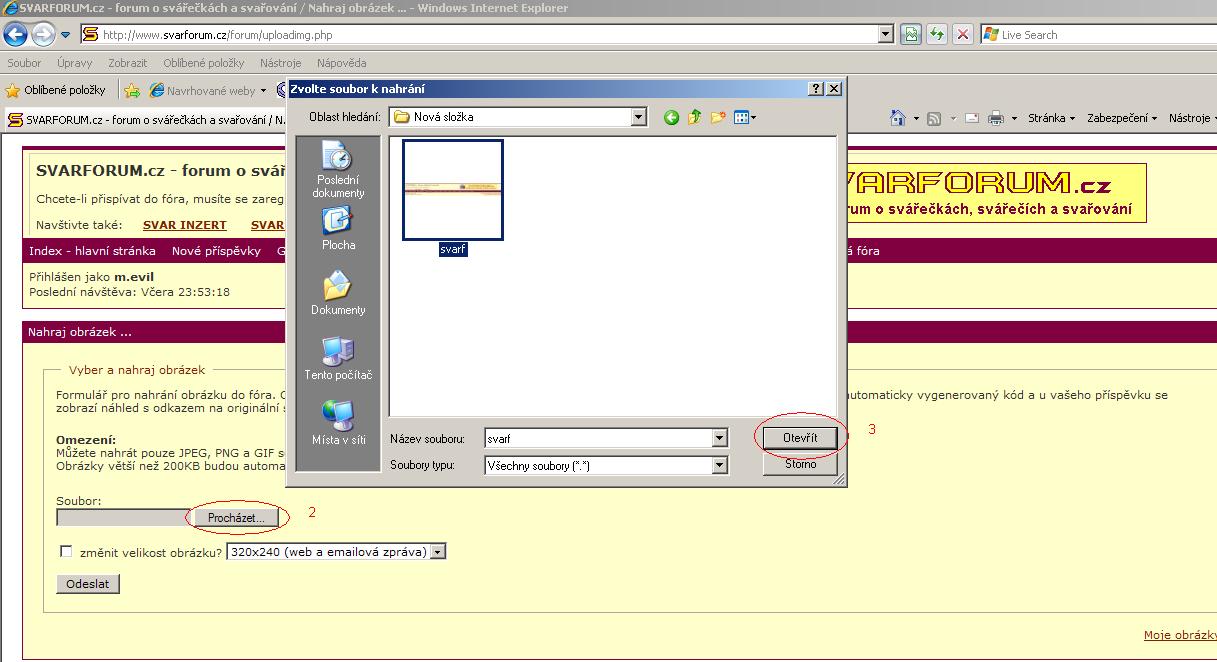Open the Nástroje menu in the menu bar

[x=281, y=63]
